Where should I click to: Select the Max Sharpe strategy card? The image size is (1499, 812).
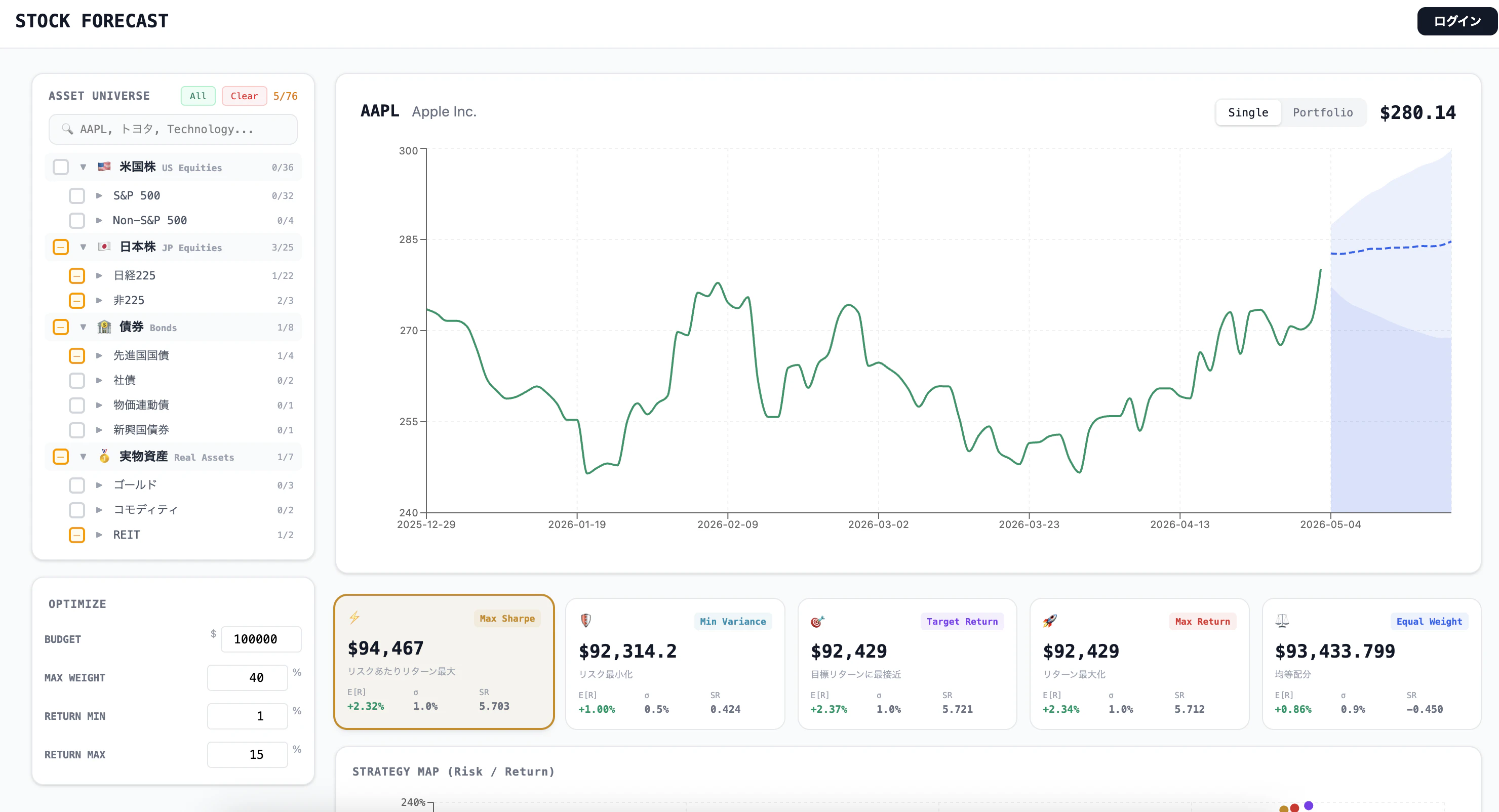click(444, 662)
